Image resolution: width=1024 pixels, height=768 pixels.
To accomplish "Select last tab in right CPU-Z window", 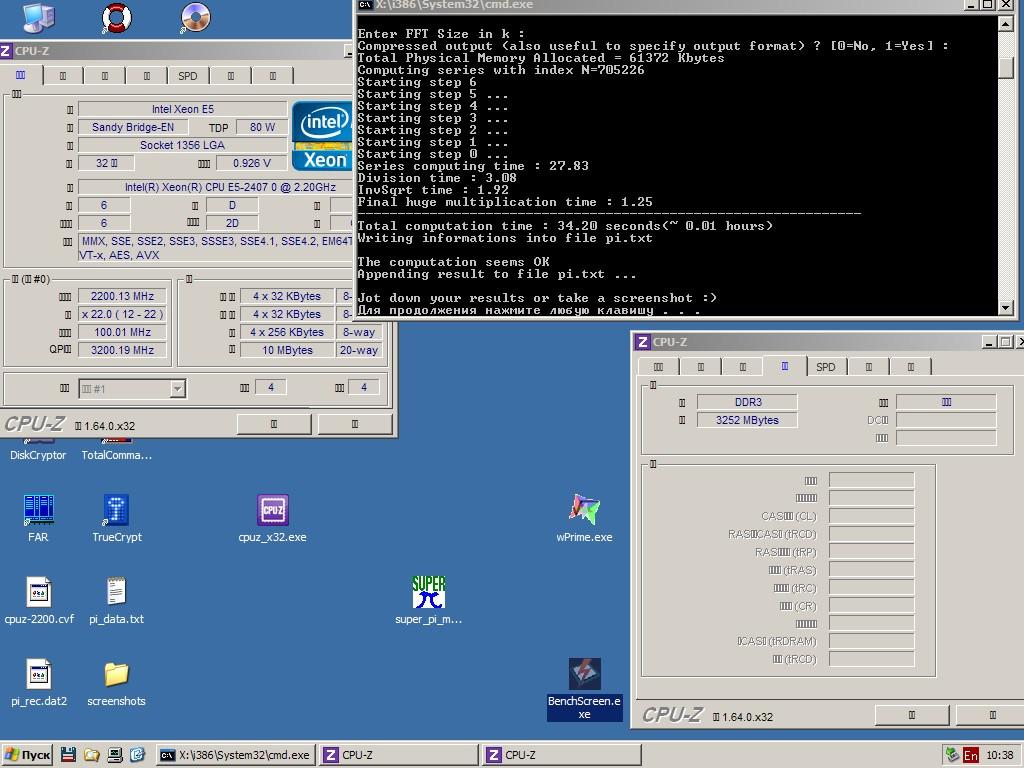I will [x=910, y=367].
